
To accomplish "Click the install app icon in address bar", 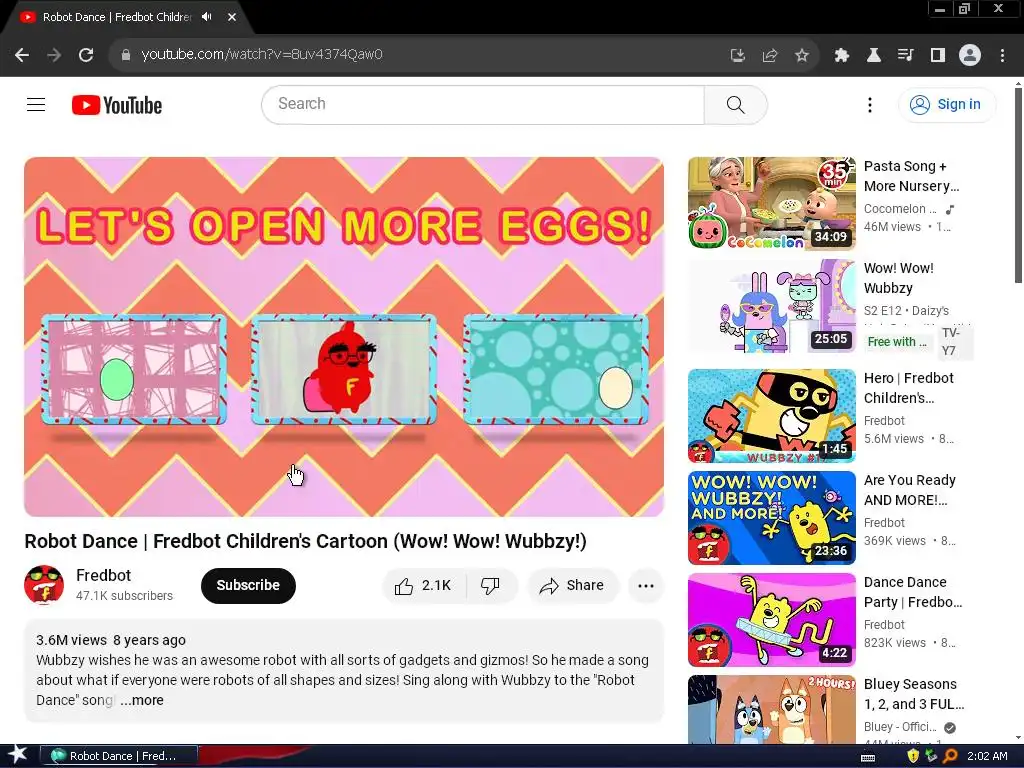I will pyautogui.click(x=737, y=55).
